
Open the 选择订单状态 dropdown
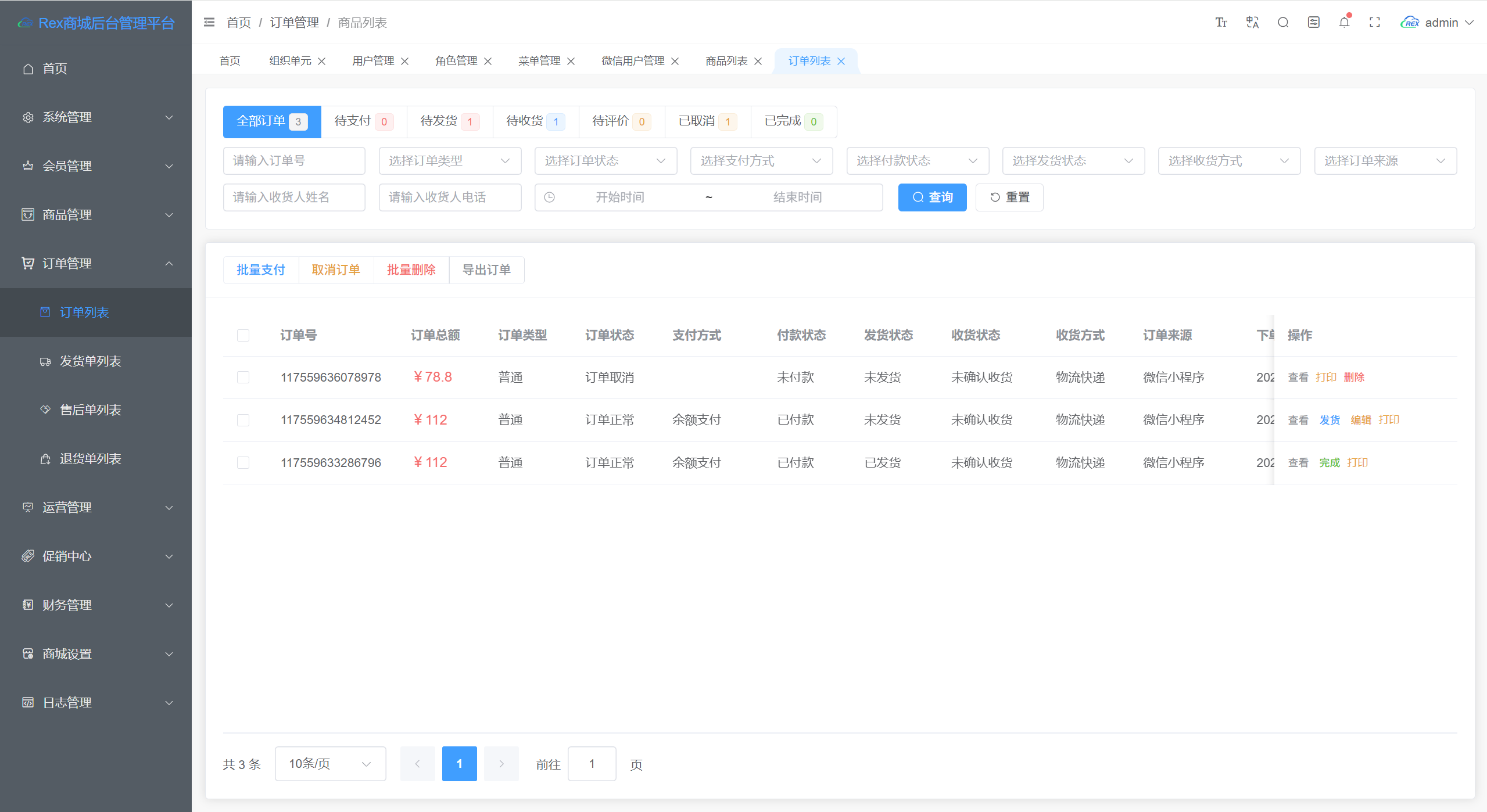(x=605, y=161)
